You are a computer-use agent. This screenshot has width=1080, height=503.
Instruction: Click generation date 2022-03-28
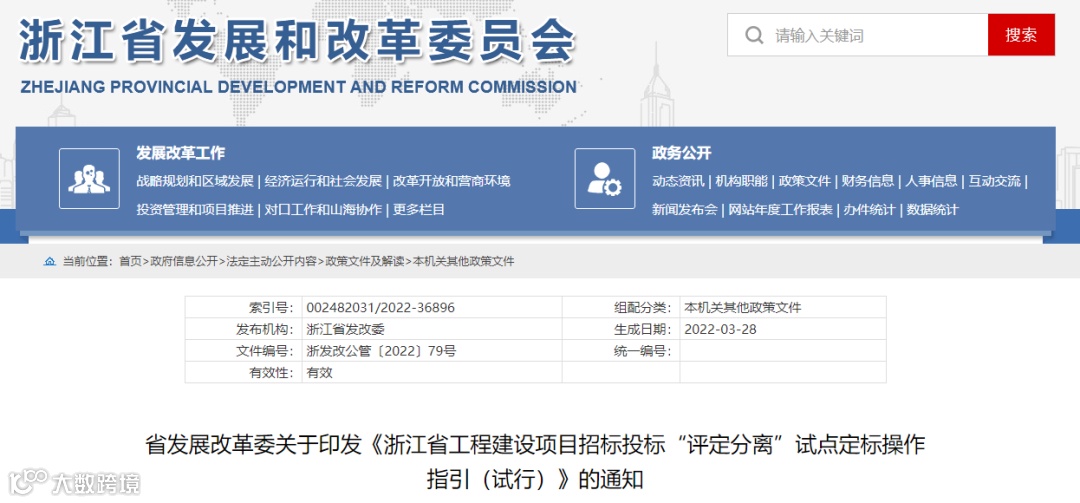tap(720, 329)
